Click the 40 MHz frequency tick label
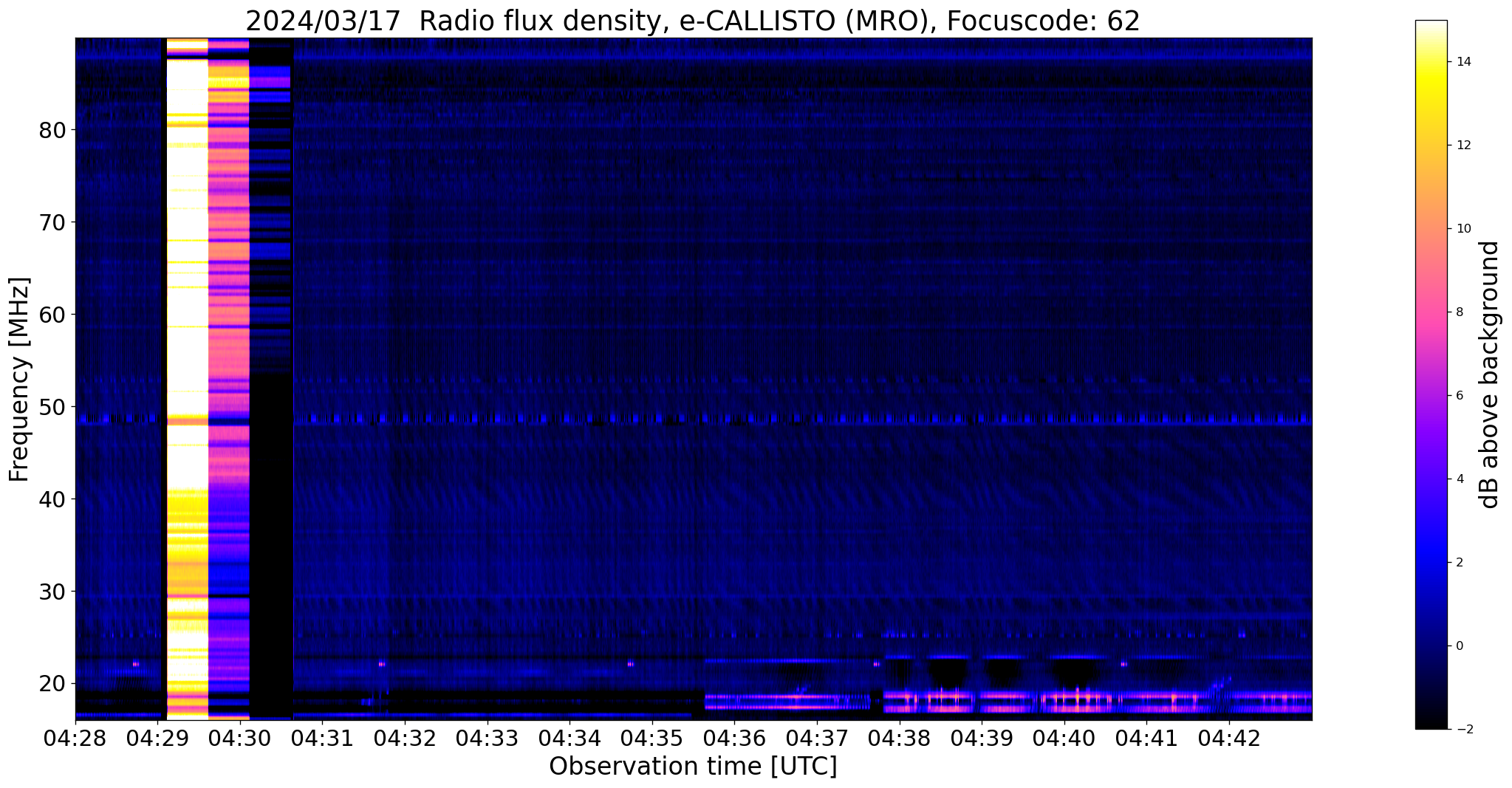 52,499
